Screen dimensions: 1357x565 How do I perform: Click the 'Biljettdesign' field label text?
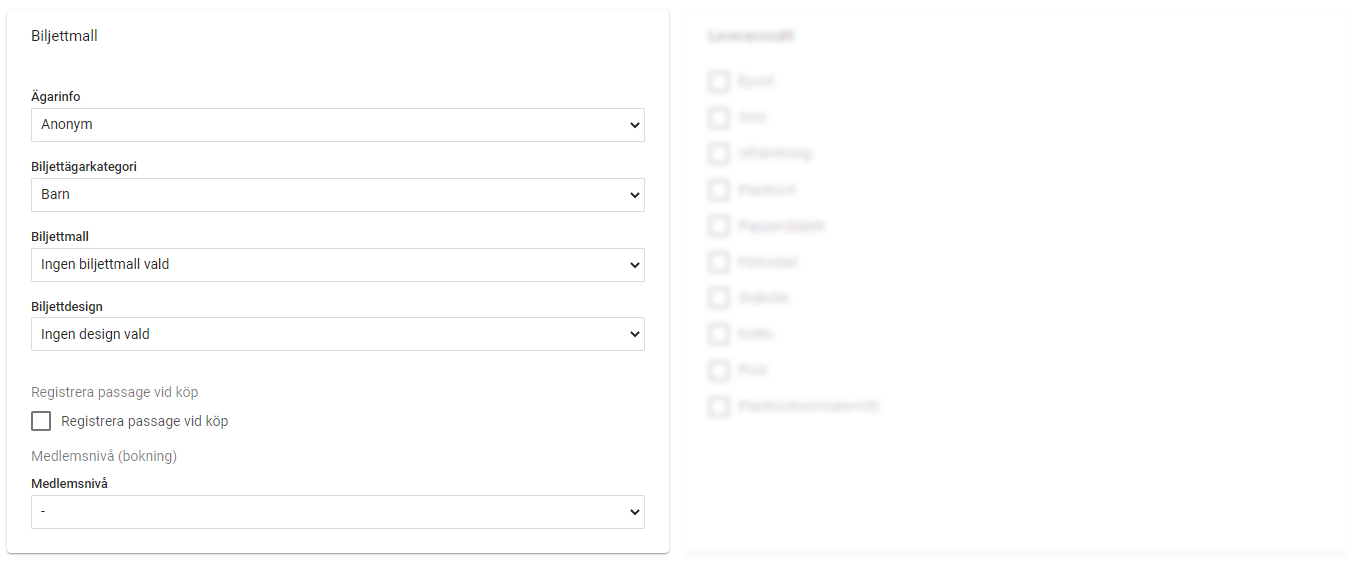67,307
